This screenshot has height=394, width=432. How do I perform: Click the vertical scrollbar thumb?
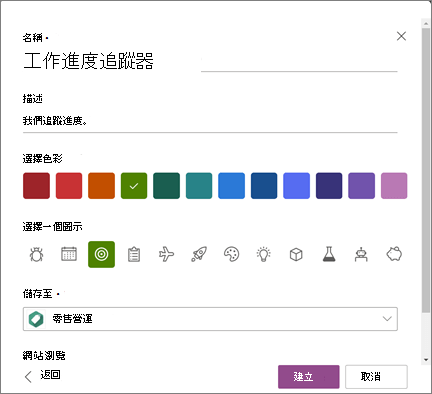[x=426, y=170]
